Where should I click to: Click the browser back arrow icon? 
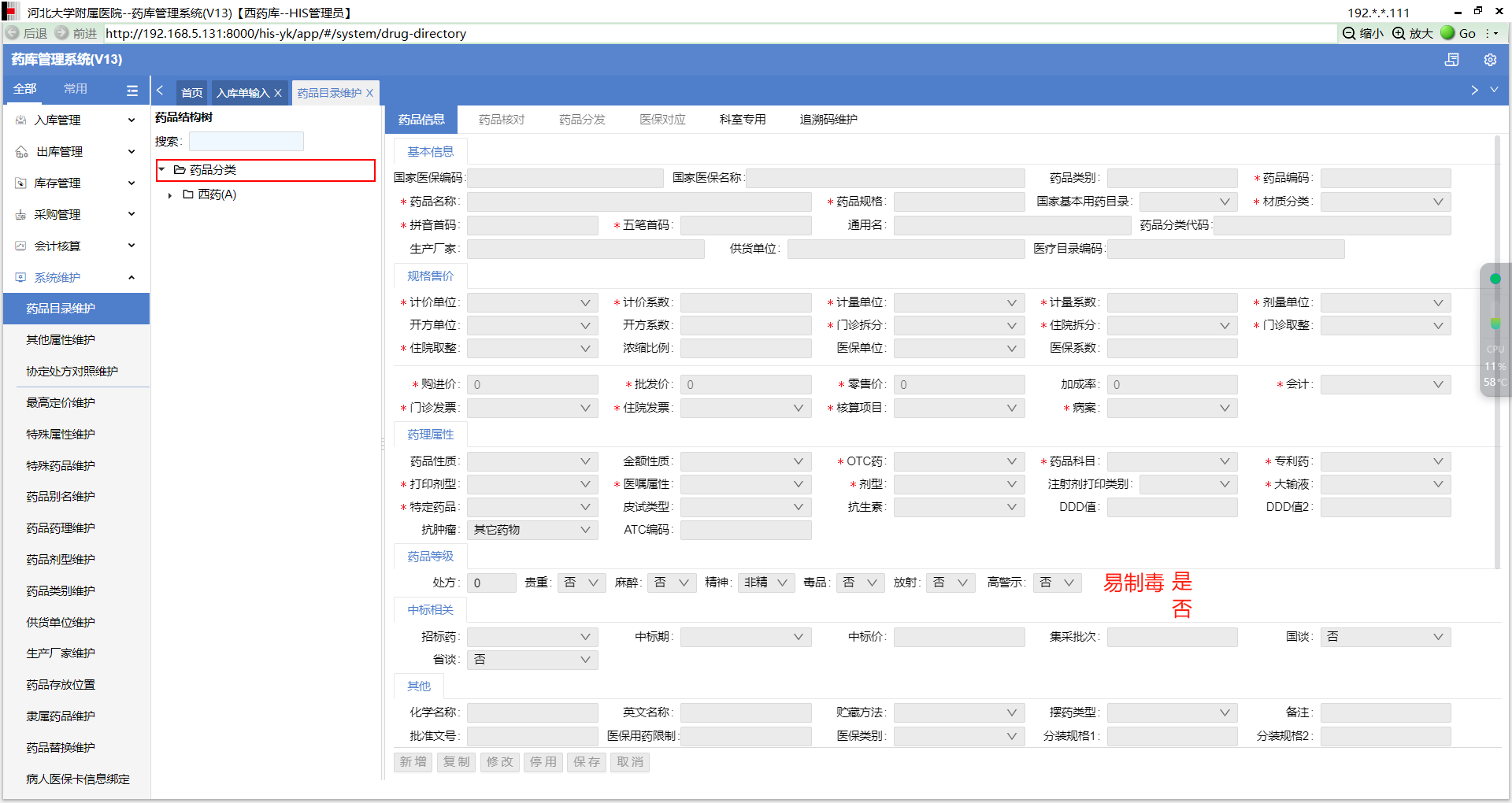13,33
